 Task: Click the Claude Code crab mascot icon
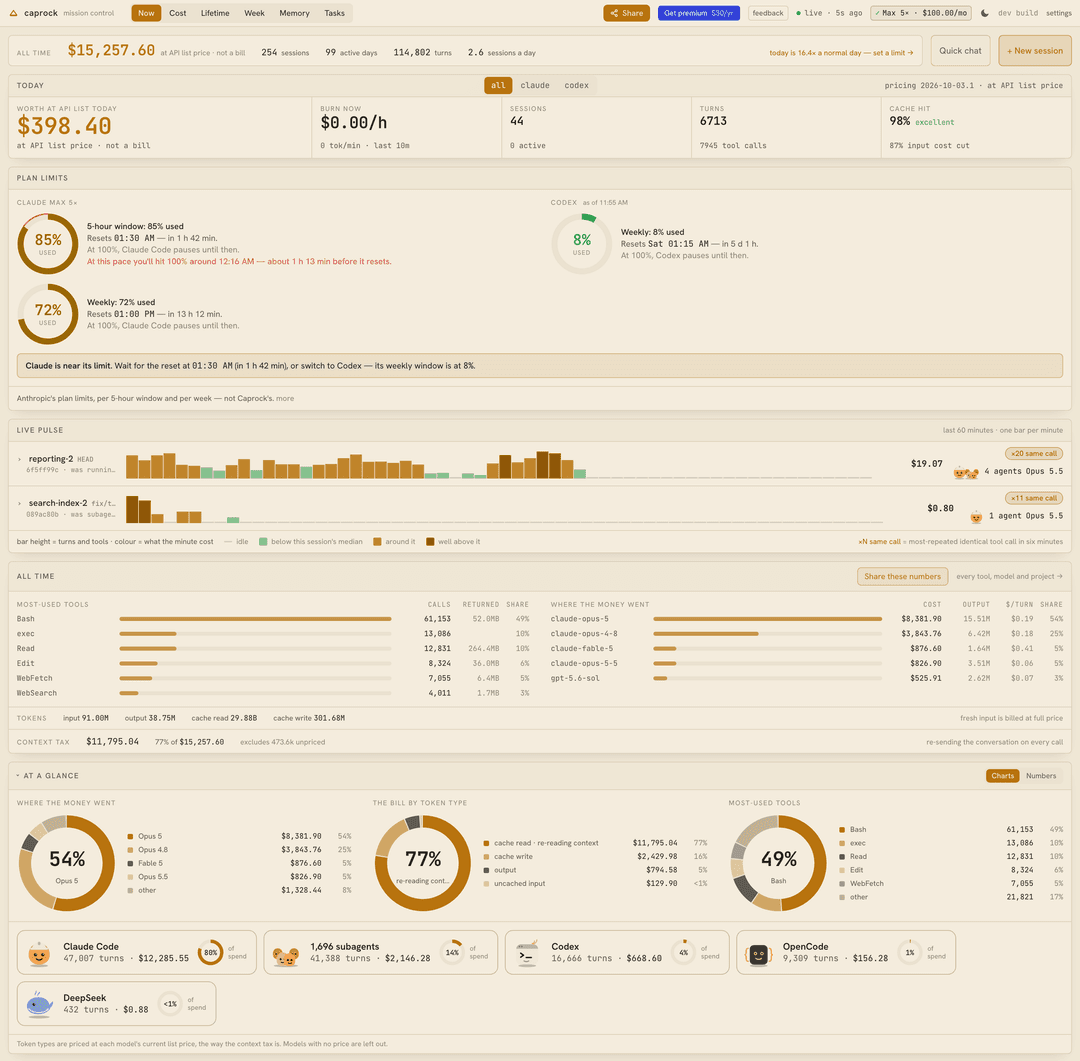[39, 954]
